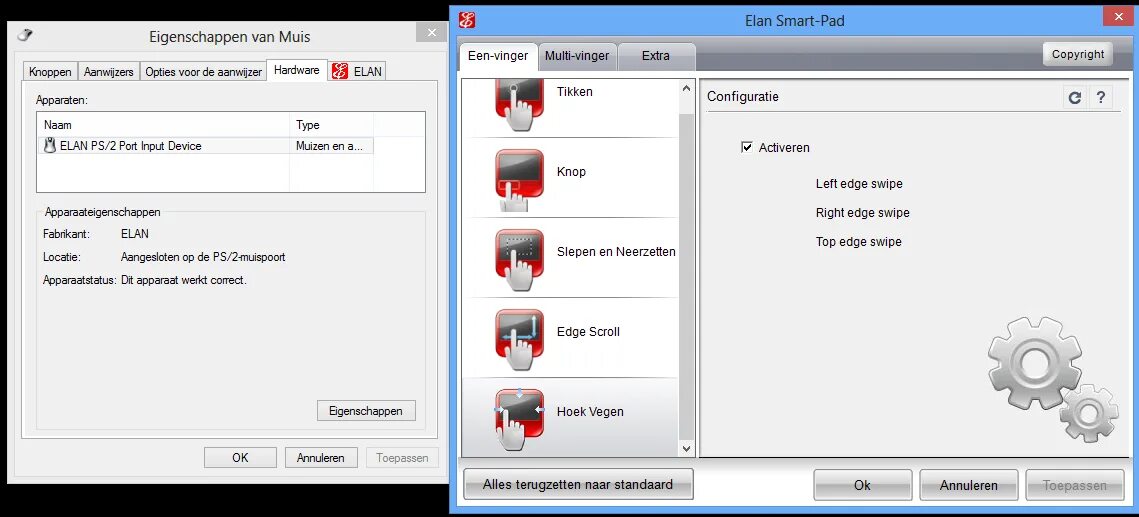Click Aangesloten op de PS/2-muispoort text

coord(203,257)
